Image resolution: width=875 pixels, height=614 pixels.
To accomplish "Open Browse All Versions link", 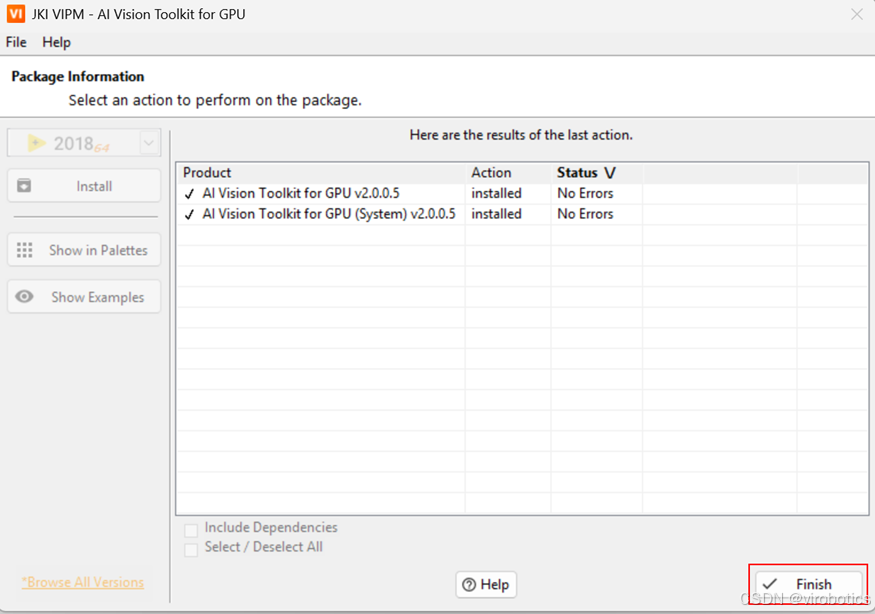I will point(83,582).
